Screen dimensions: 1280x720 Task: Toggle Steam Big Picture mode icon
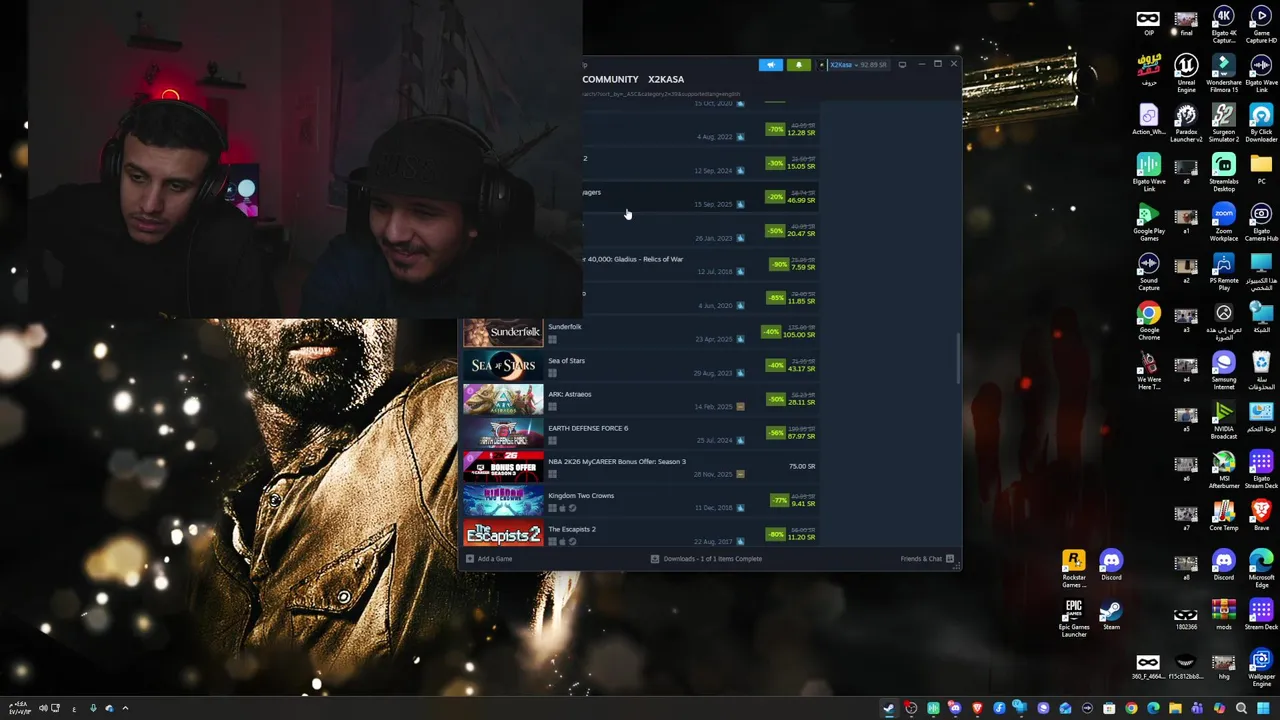[x=902, y=65]
